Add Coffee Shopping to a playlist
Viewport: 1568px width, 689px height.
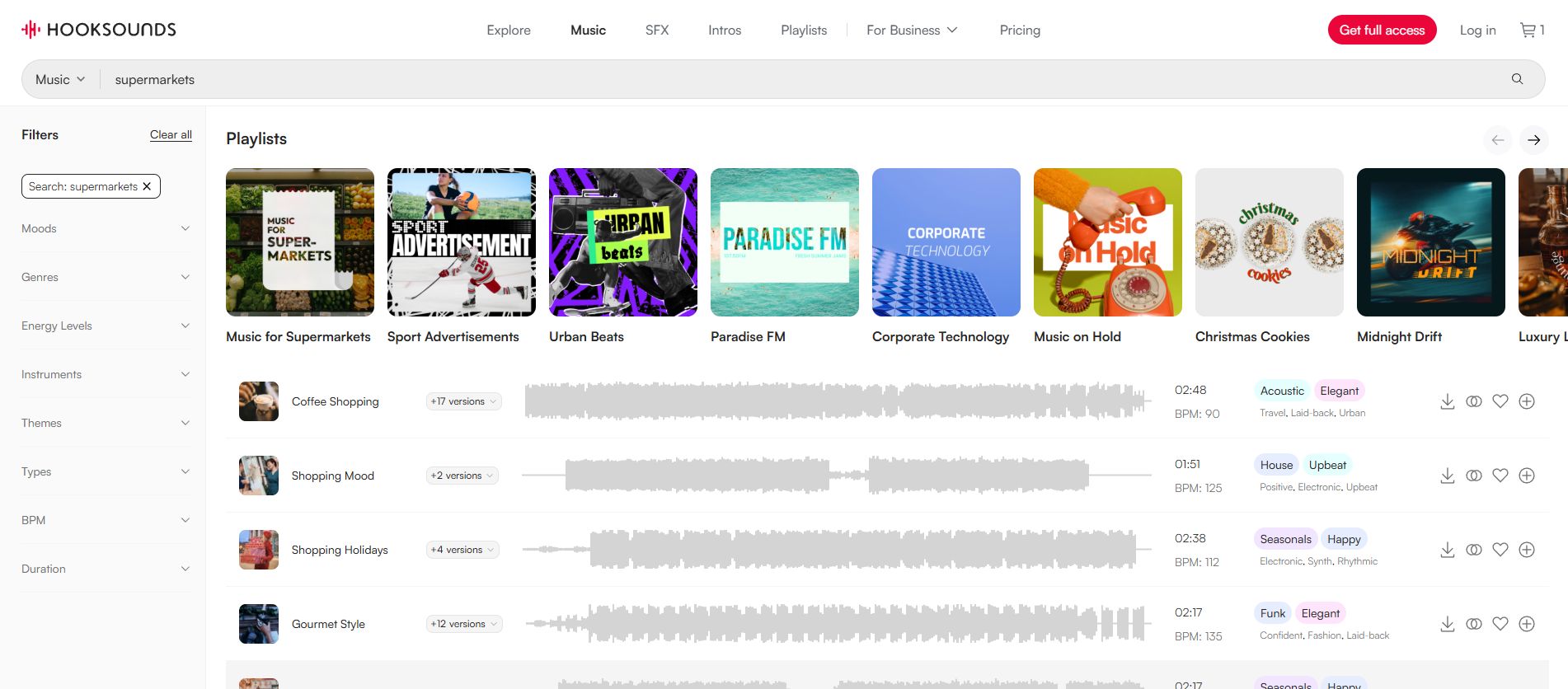coord(1527,401)
